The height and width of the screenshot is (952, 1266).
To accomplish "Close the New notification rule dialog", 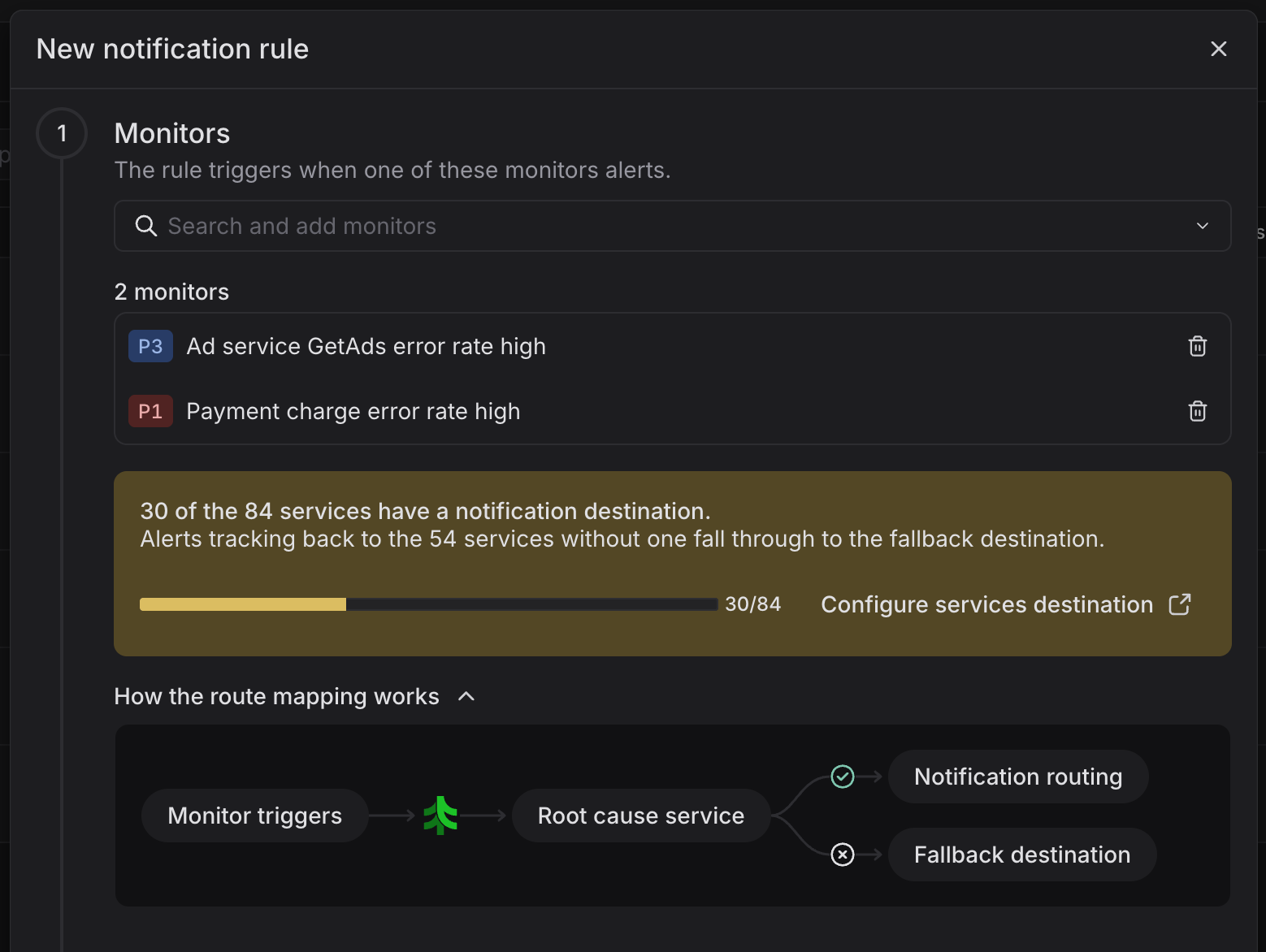I will point(1218,49).
